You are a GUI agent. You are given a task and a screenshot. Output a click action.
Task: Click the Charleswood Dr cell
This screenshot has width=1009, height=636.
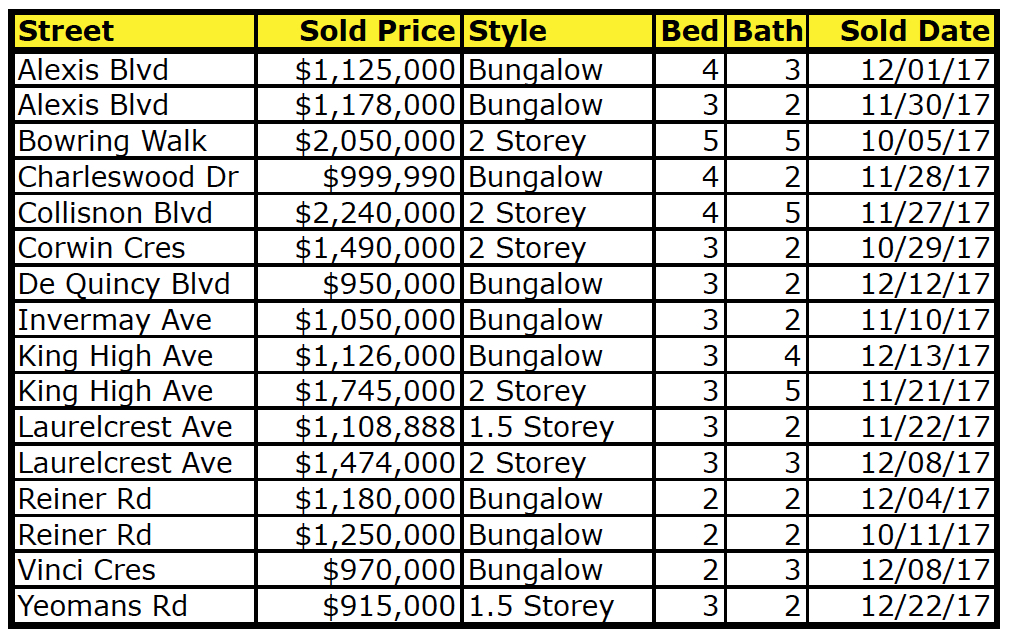134,177
